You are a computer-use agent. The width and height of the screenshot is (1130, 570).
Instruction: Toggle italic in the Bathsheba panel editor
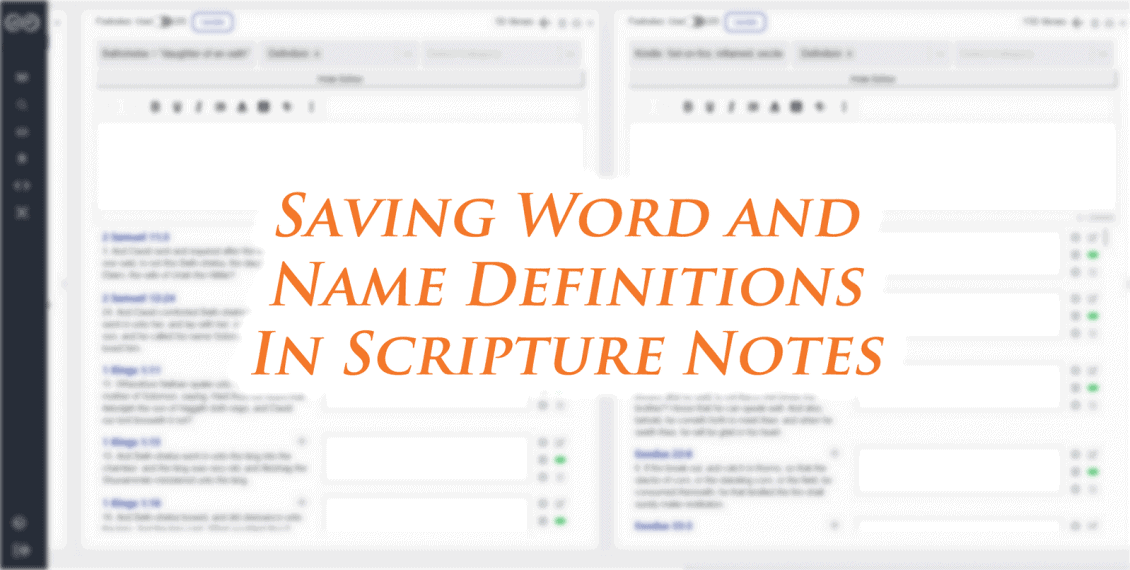pyautogui.click(x=198, y=107)
